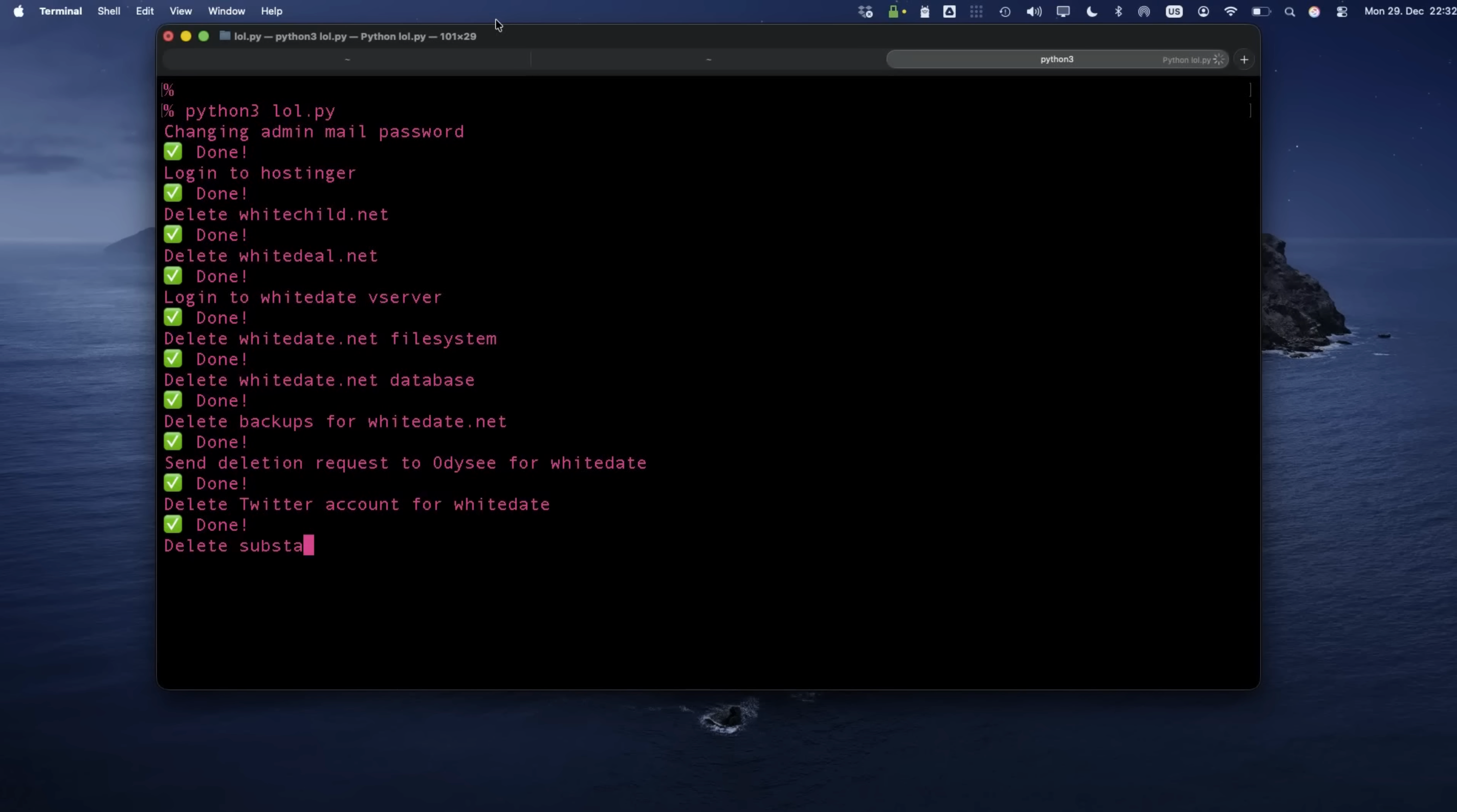Open Bluetooth status menu

point(1118,11)
